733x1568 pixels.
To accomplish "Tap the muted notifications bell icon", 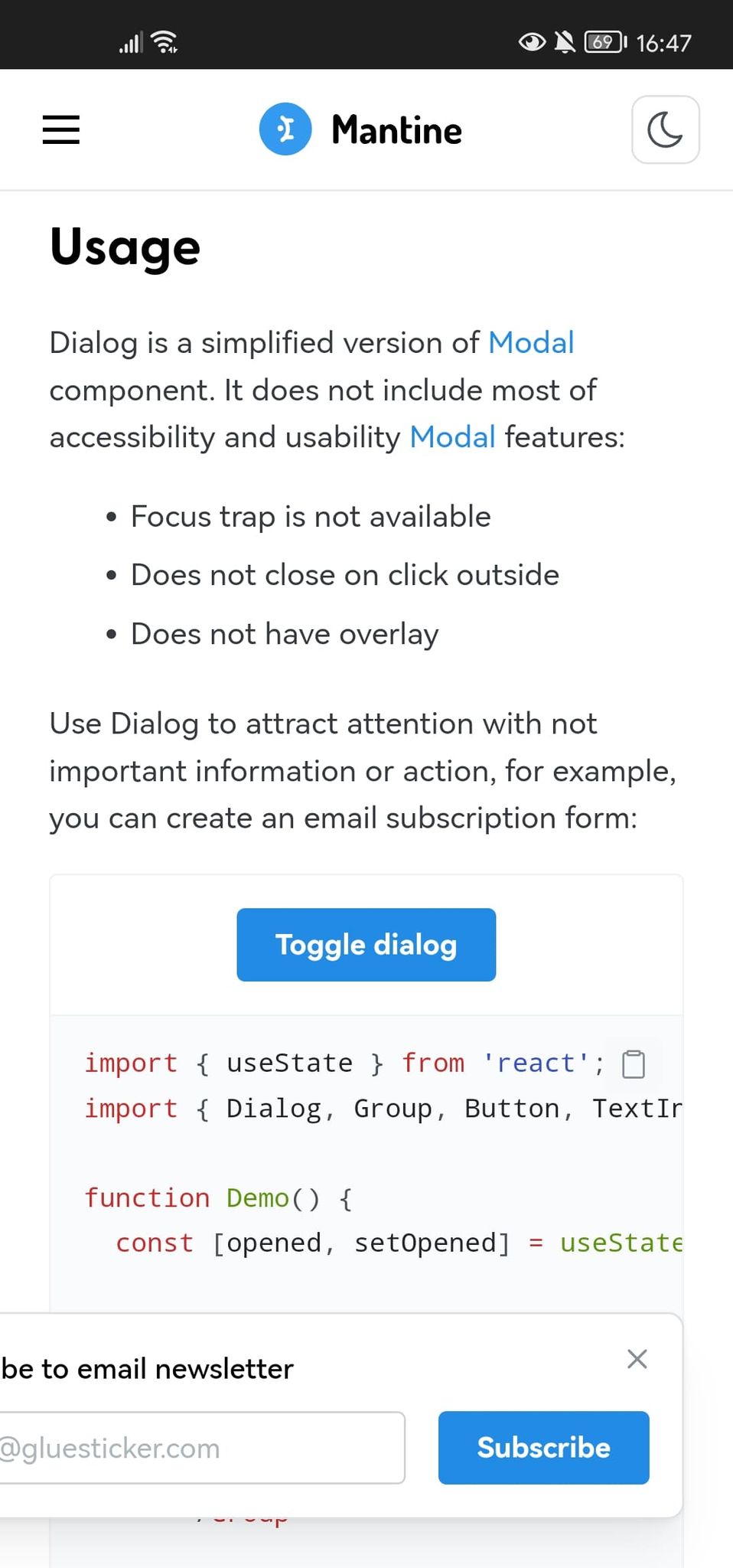I will [564, 42].
